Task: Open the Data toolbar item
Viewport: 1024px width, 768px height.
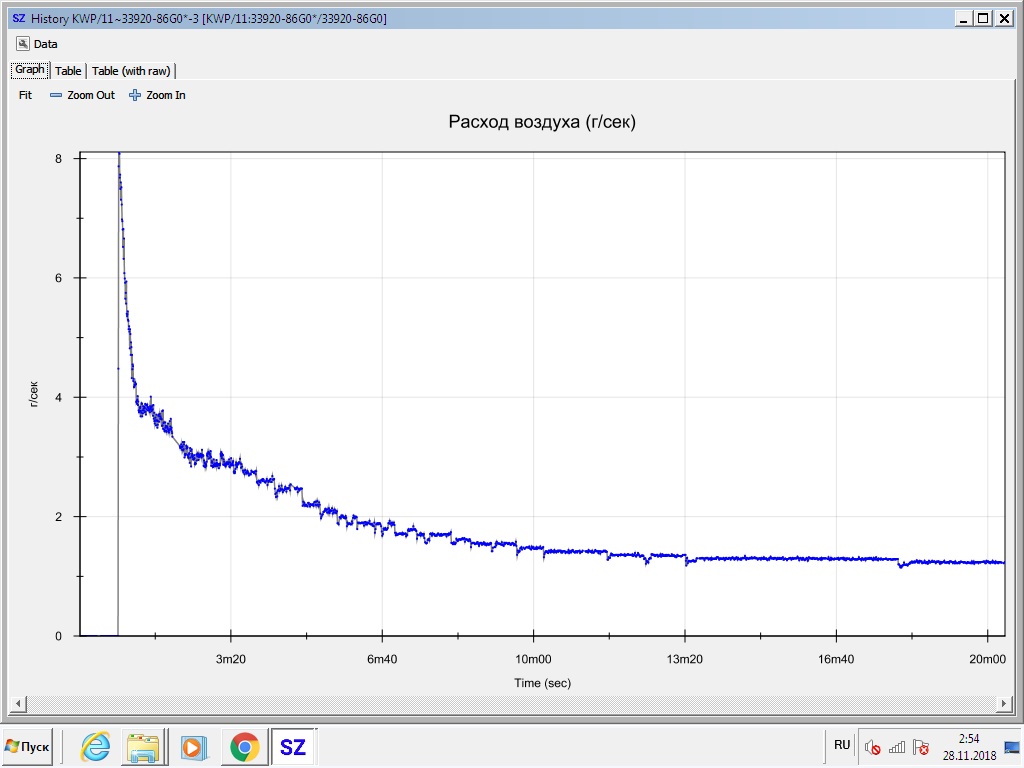Action: [x=37, y=44]
